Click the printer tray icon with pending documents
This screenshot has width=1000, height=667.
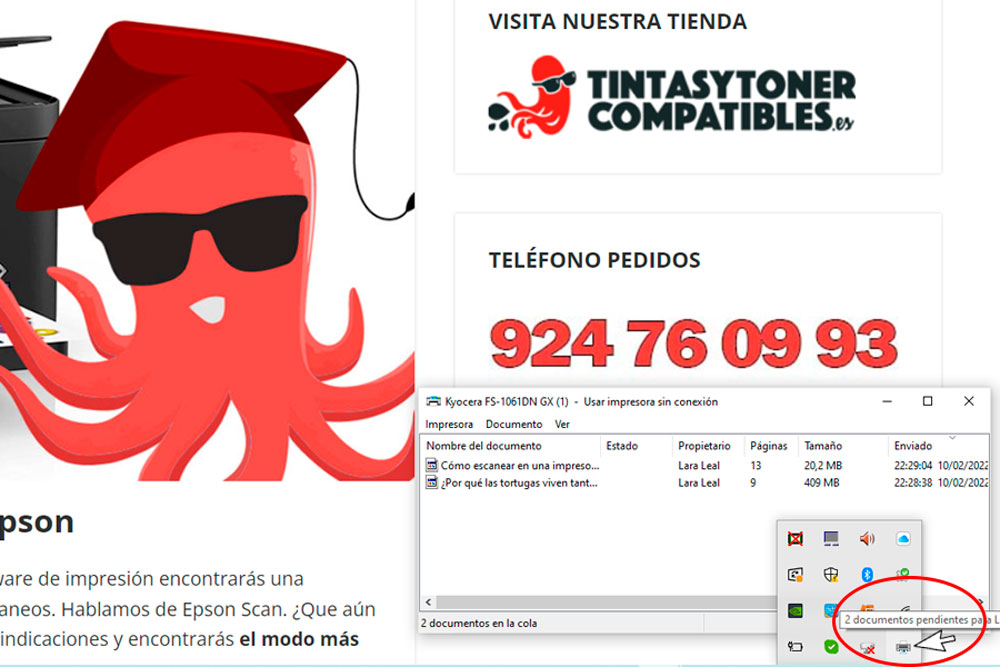[x=902, y=647]
